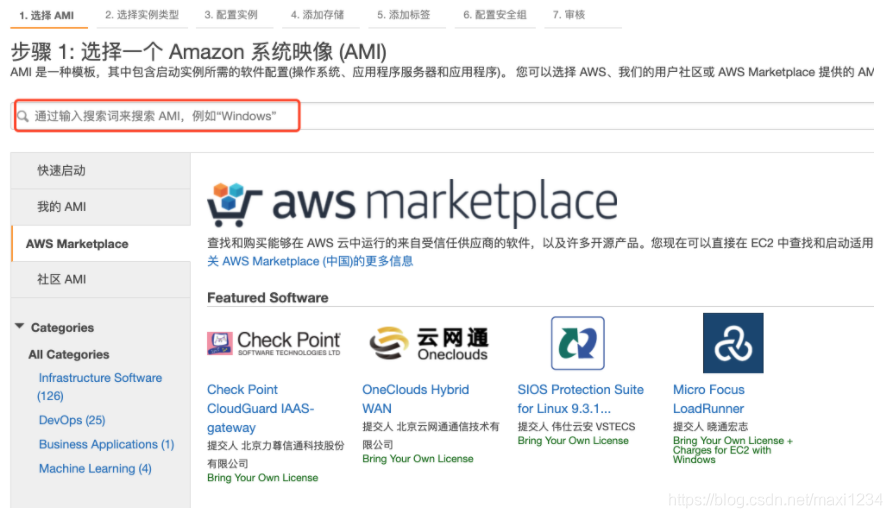
Task: Click the search magnifier icon
Action: click(23, 117)
